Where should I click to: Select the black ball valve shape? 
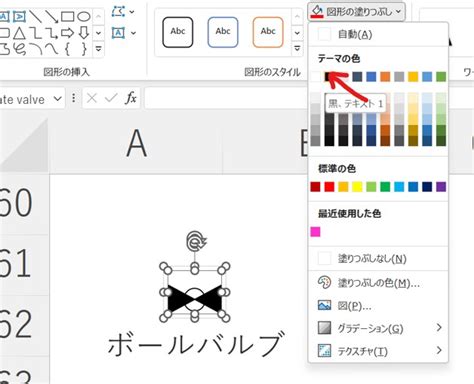195,298
